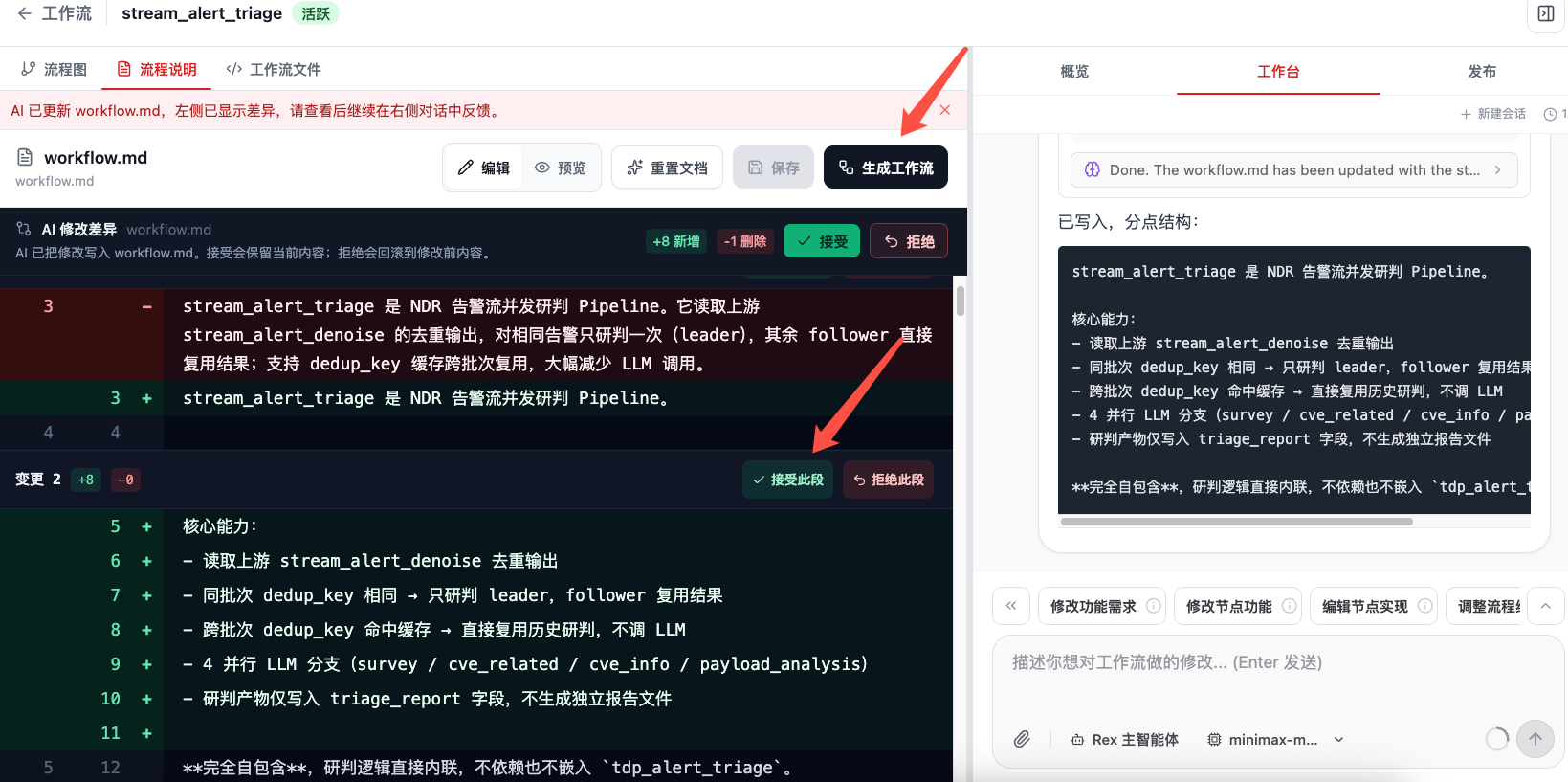
Task: Toggle the side panel icon at top right
Action: point(1545,13)
